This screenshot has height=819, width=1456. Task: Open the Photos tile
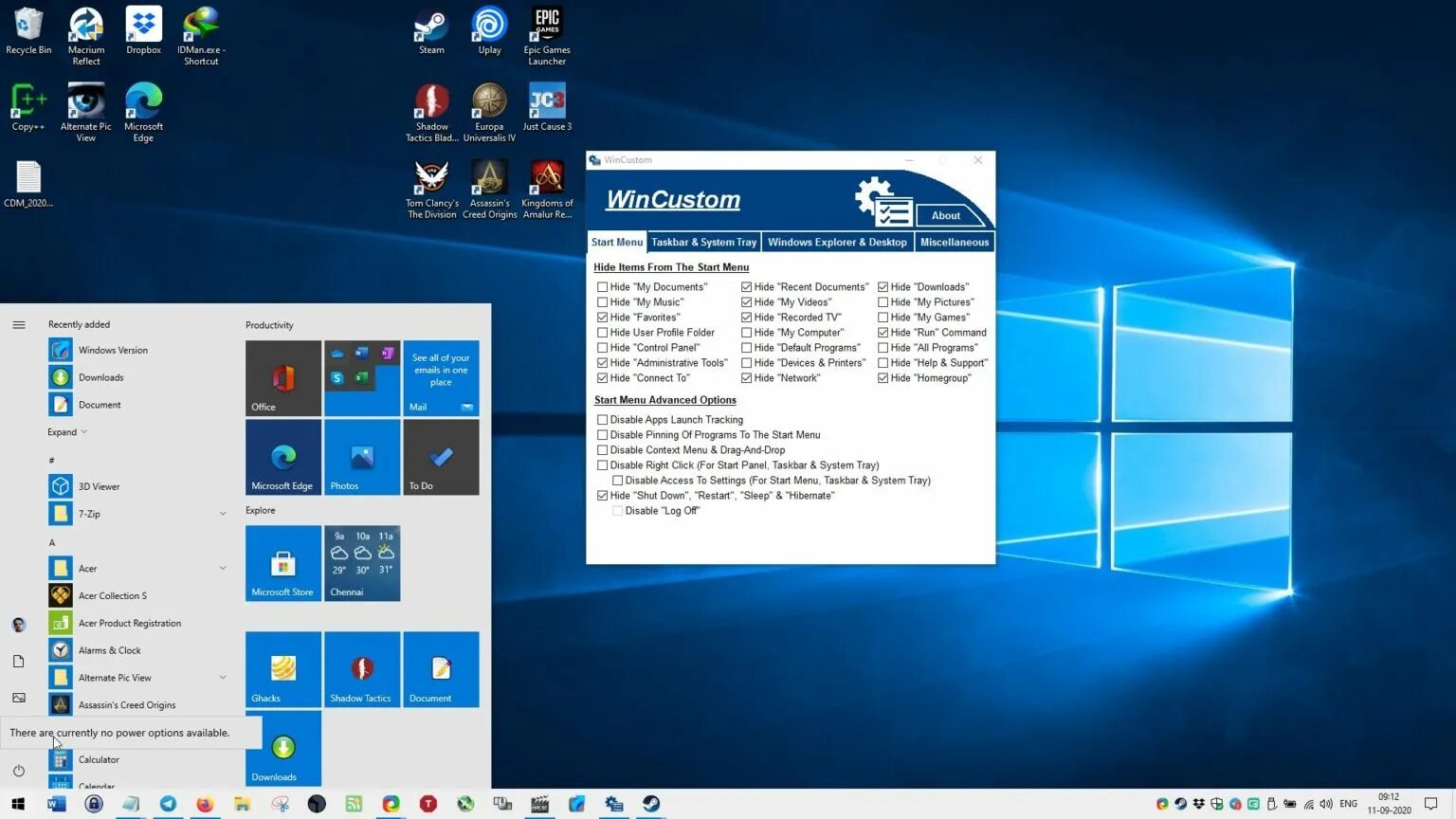coord(362,457)
